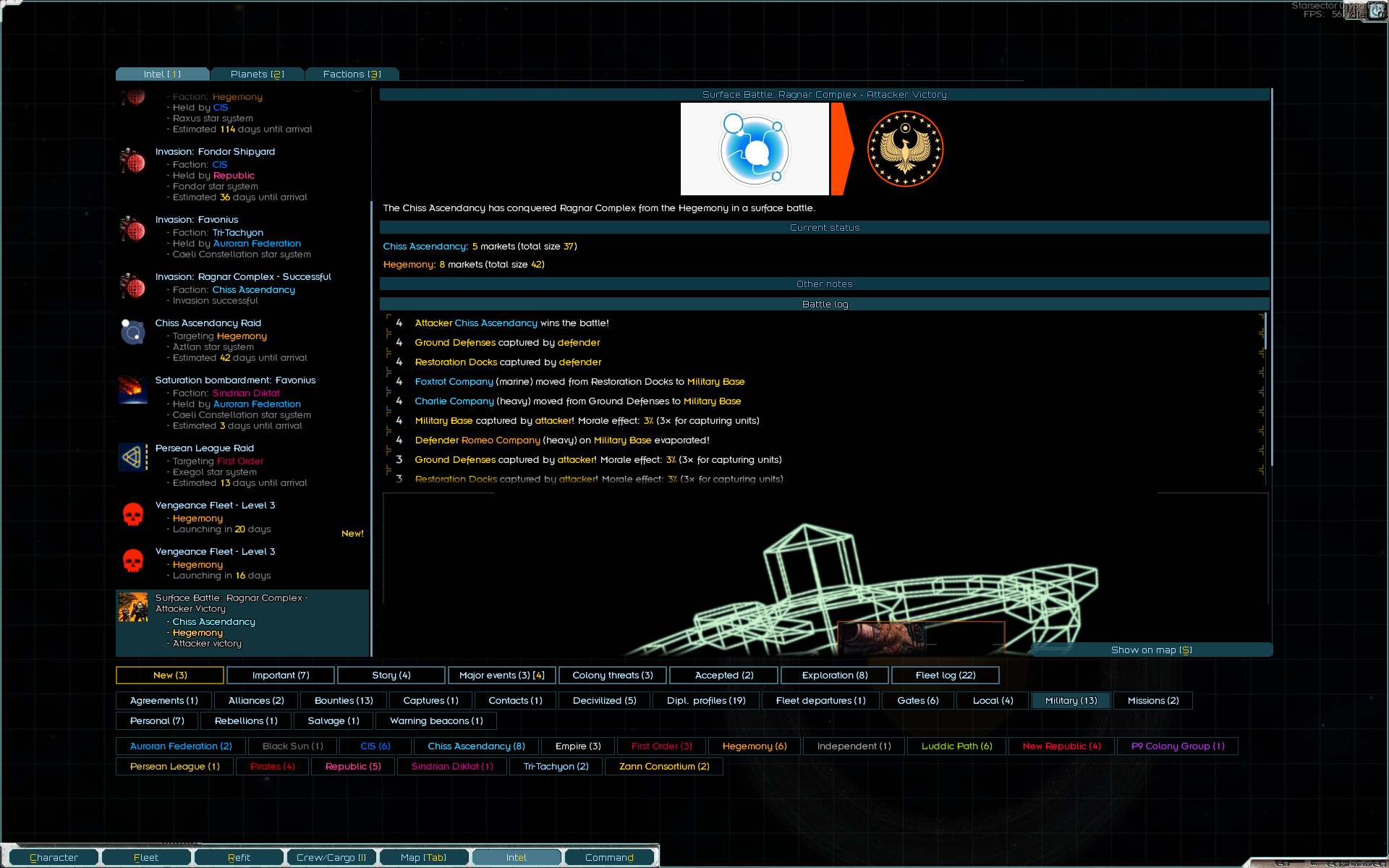Open the Chiss Ascendancy Raid icon
Image resolution: width=1389 pixels, height=868 pixels.
(x=133, y=332)
